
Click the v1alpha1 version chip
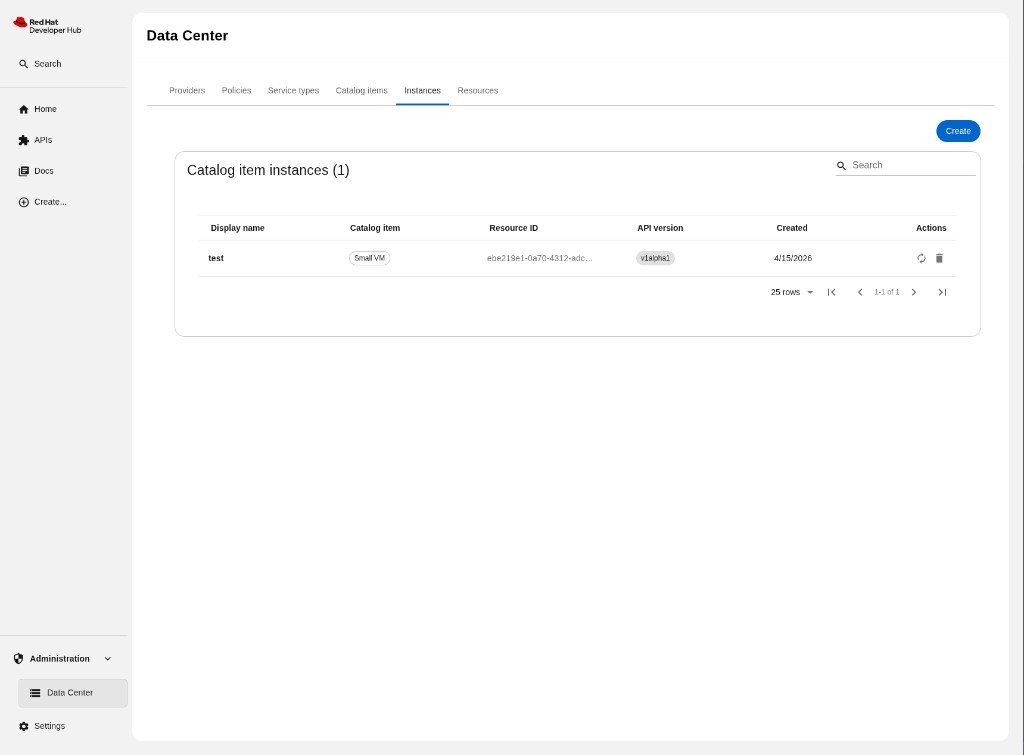655,259
